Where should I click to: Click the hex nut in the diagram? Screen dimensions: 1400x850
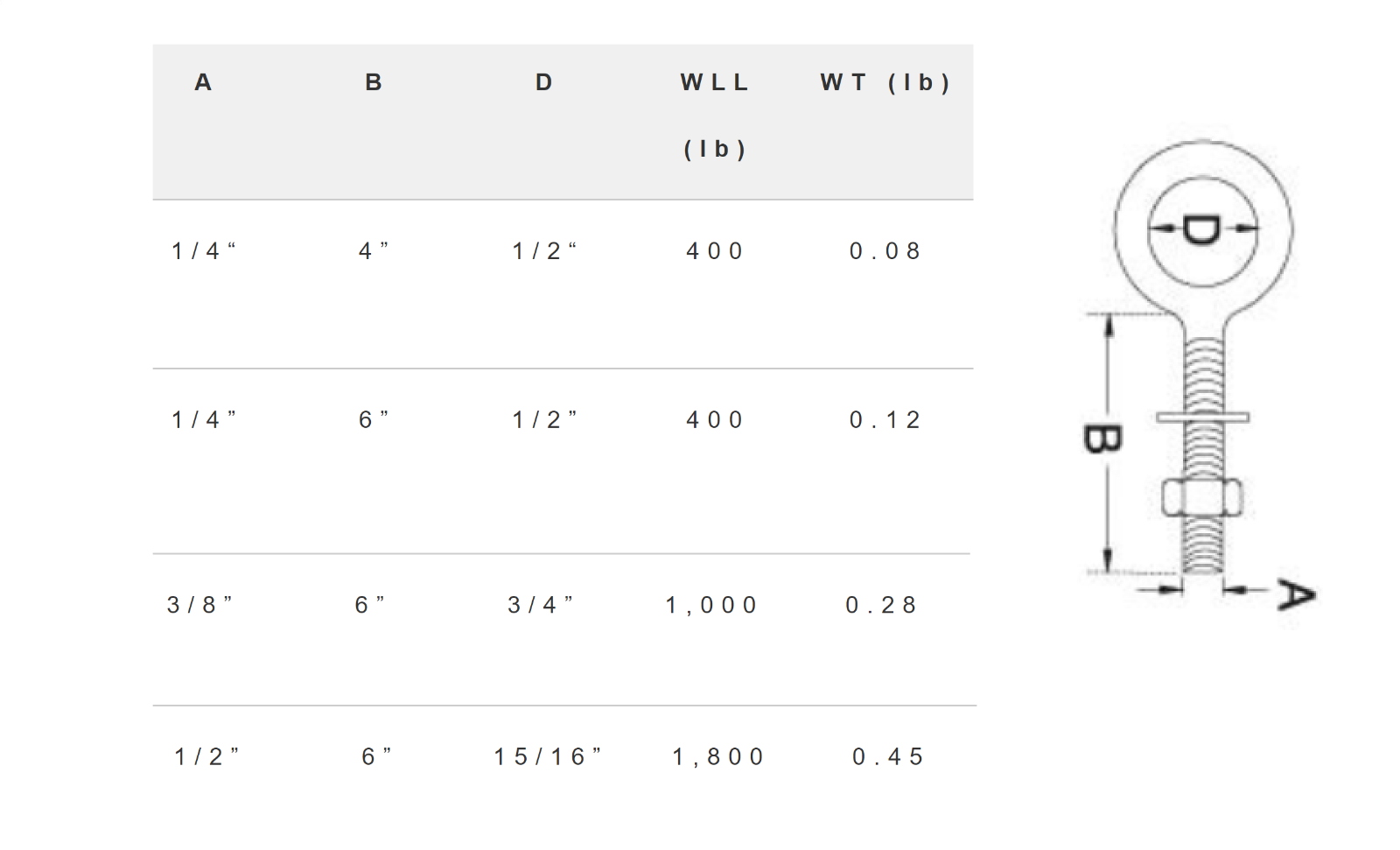1202,498
